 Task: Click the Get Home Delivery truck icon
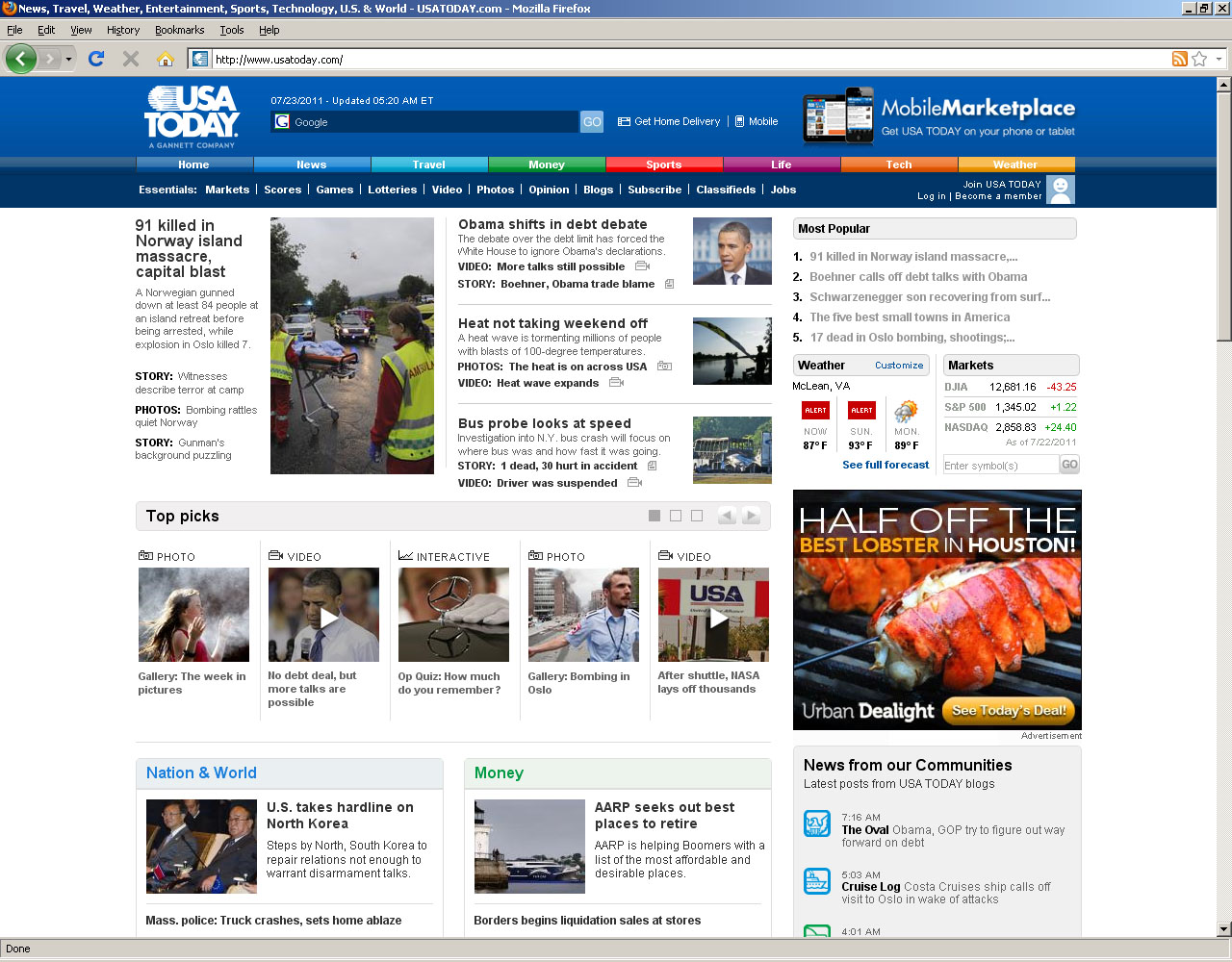pyautogui.click(x=624, y=122)
